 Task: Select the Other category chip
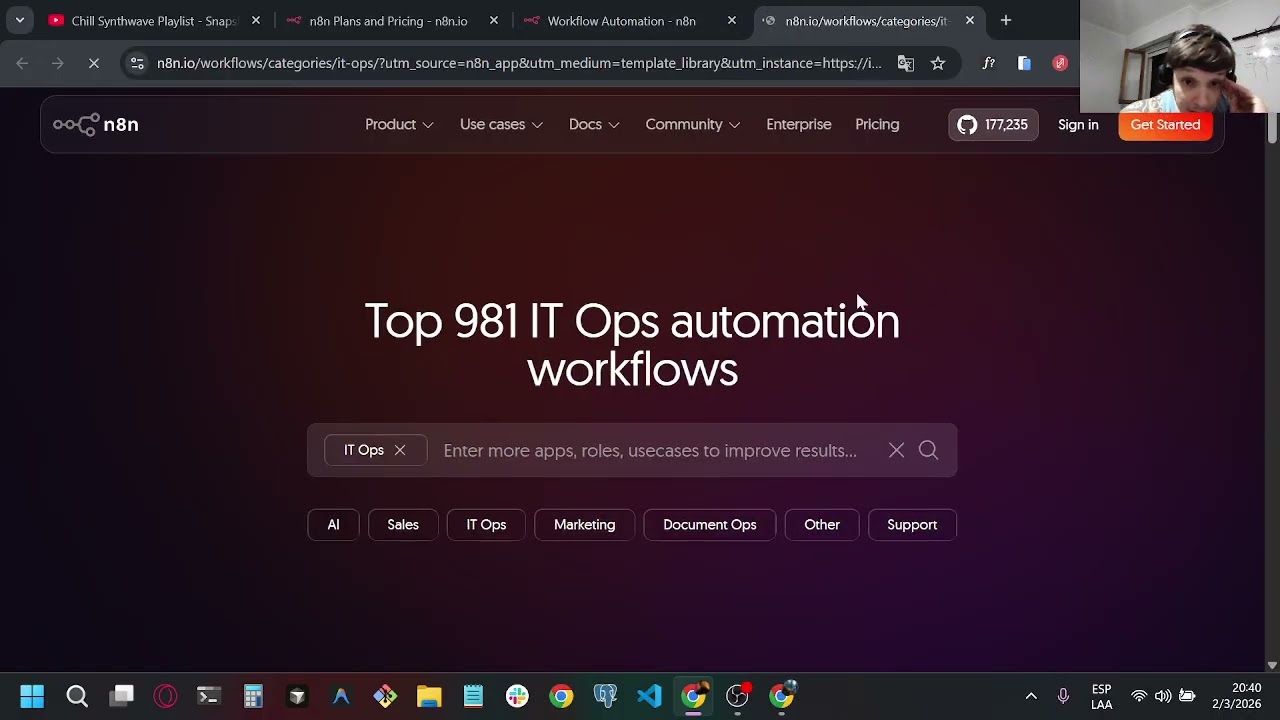[x=822, y=525]
